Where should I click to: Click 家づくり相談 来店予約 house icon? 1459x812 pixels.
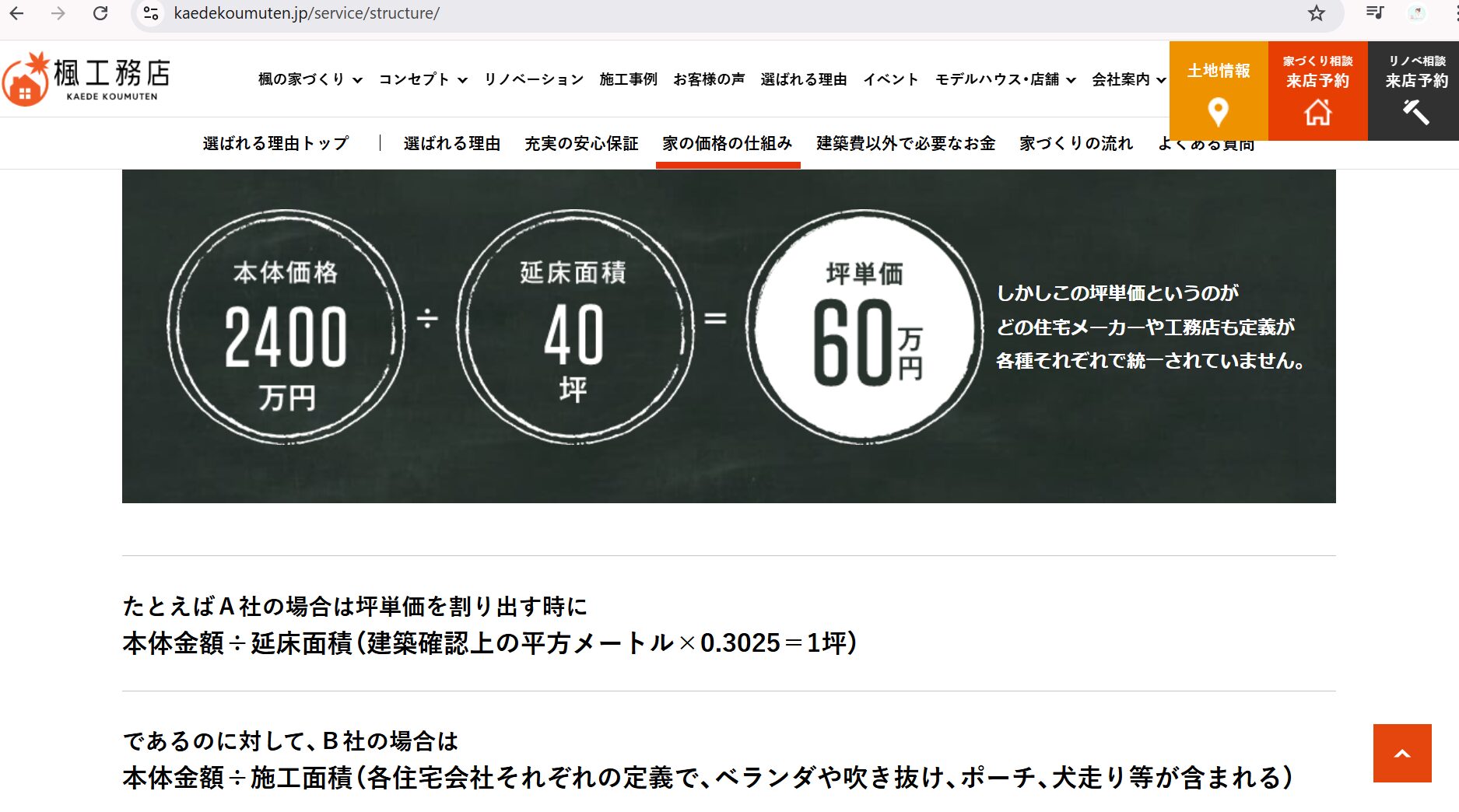(1317, 91)
